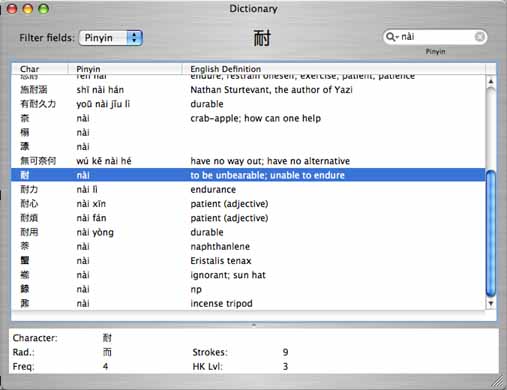Click the scroll up arrow
Screen dimensions: 507x390
tap(491, 81)
